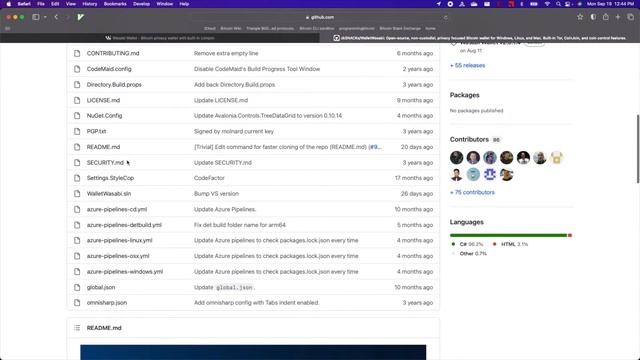Click the privacy shield icon
640x360 pixels.
pos(593,17)
